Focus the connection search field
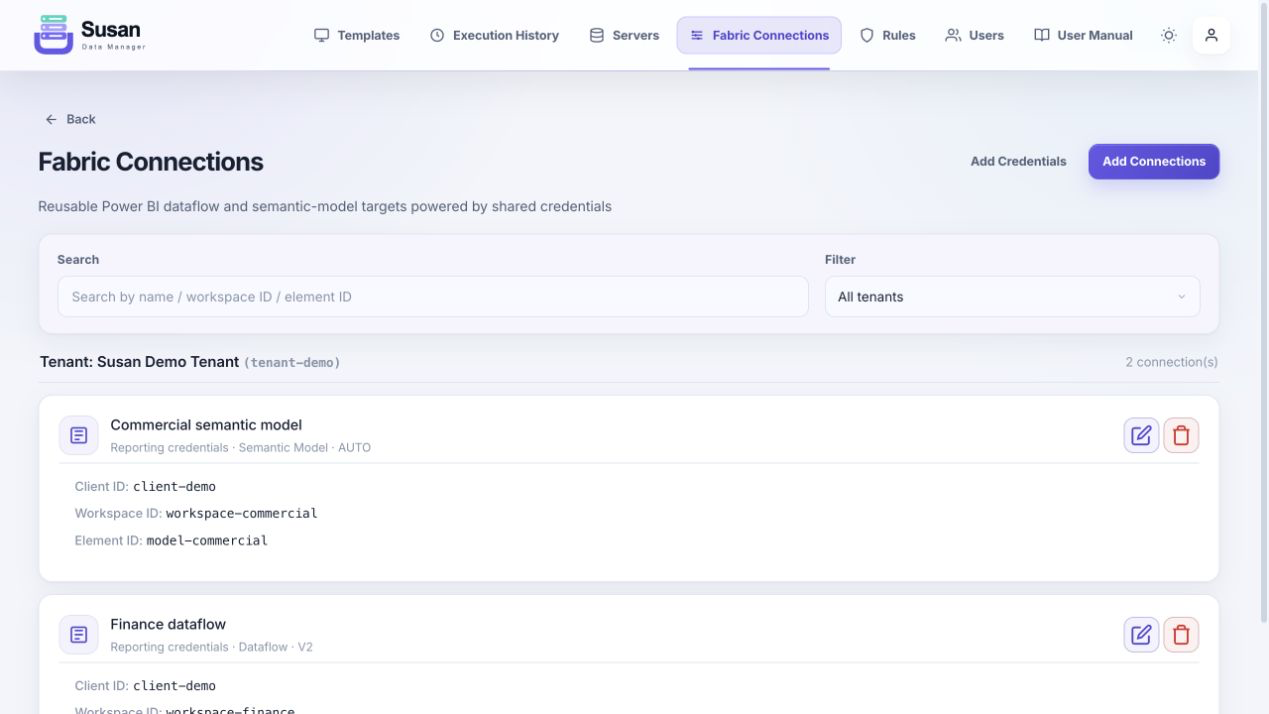 pyautogui.click(x=433, y=297)
